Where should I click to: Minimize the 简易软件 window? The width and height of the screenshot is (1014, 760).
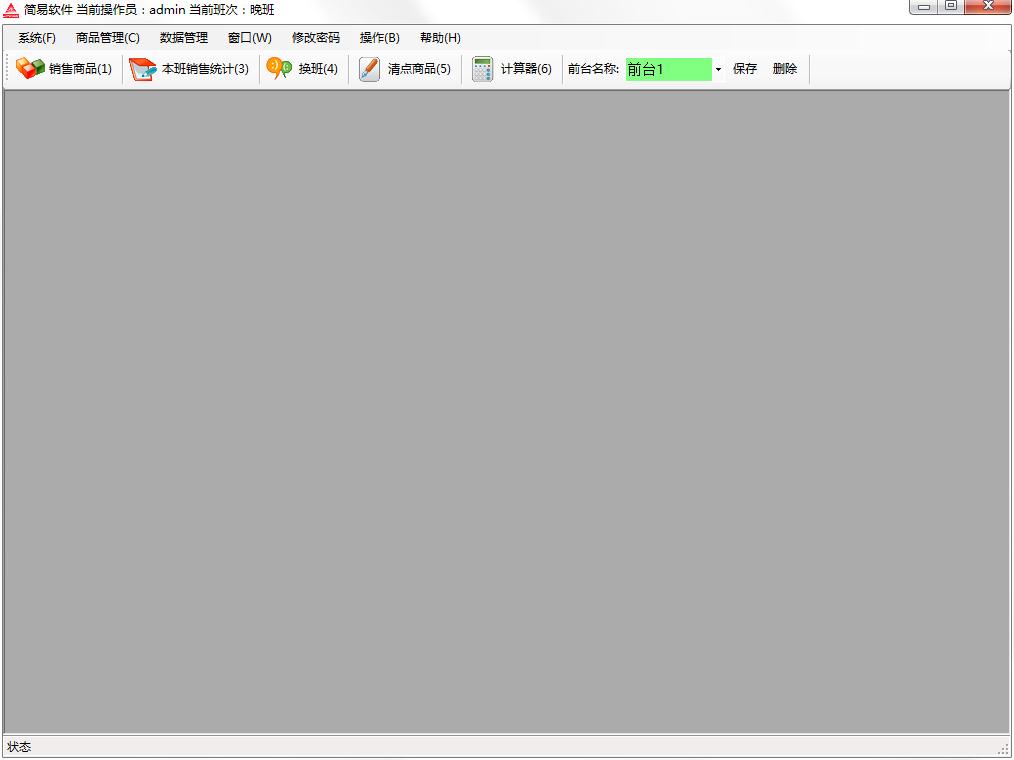tap(924, 6)
